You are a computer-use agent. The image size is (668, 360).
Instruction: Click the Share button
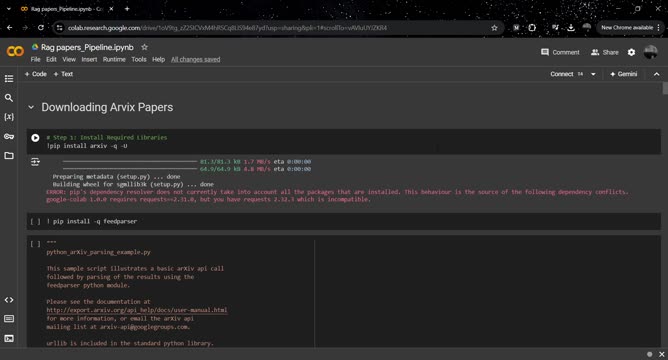605,52
